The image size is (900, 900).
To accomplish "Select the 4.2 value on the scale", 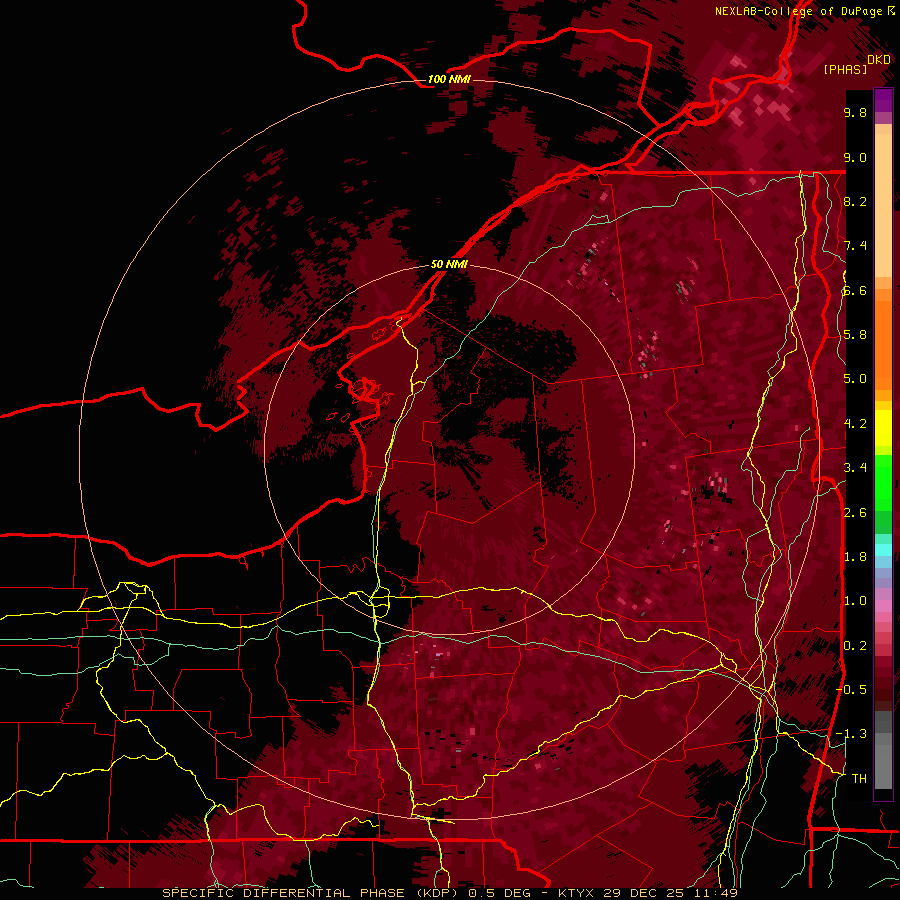I will (855, 424).
